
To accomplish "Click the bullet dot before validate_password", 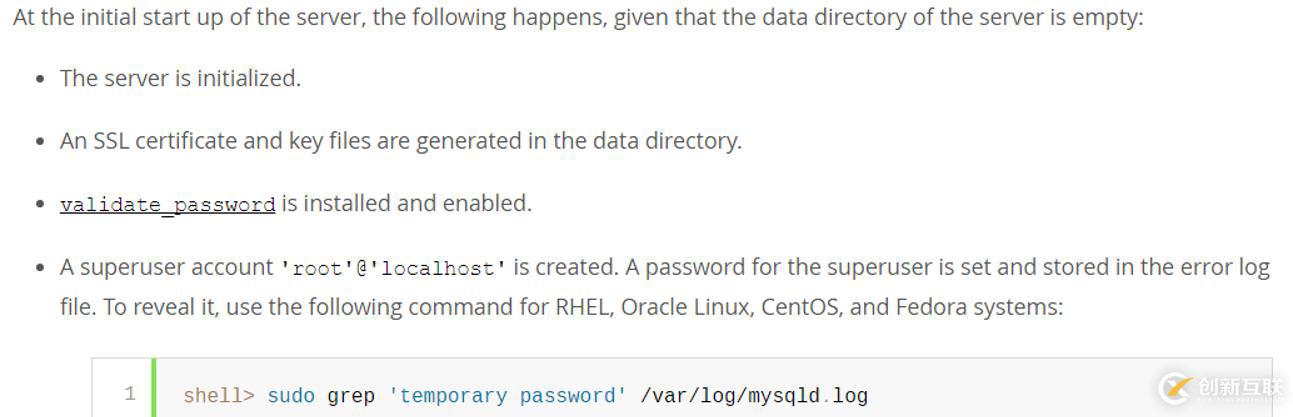I will click(x=39, y=205).
